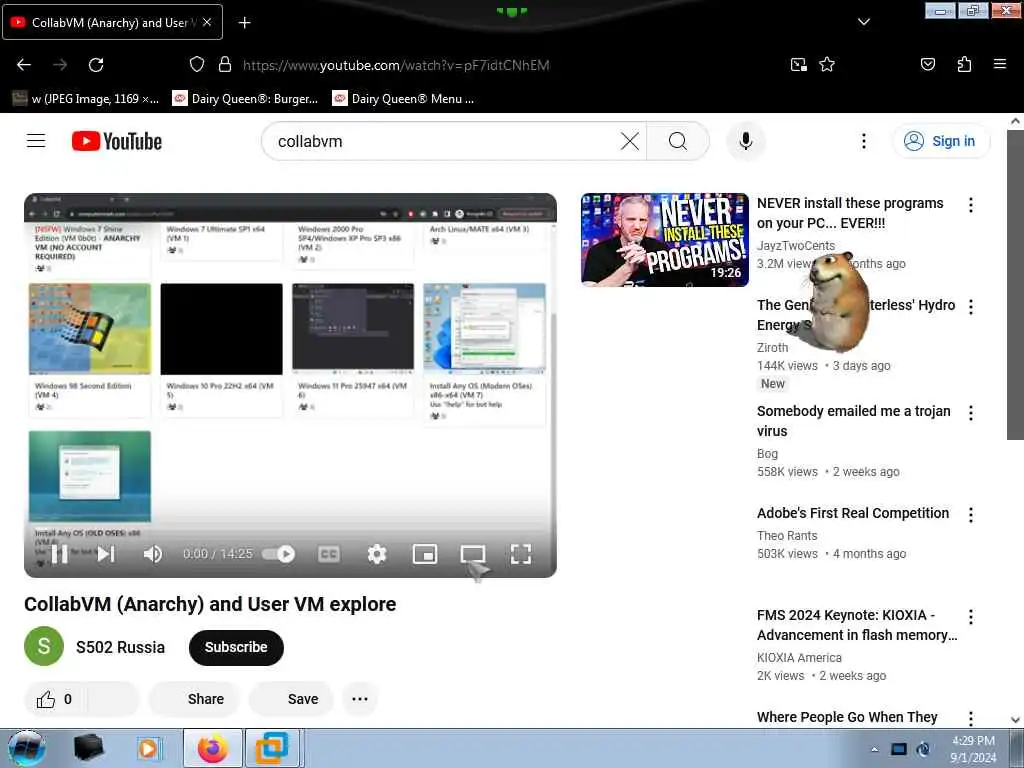Open the Pocket save icon
The width and height of the screenshot is (1024, 768).
coord(927,64)
